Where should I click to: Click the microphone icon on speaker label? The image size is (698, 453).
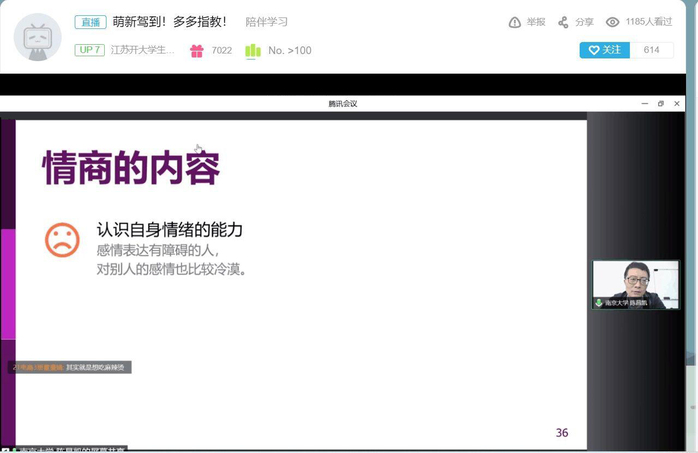(599, 302)
